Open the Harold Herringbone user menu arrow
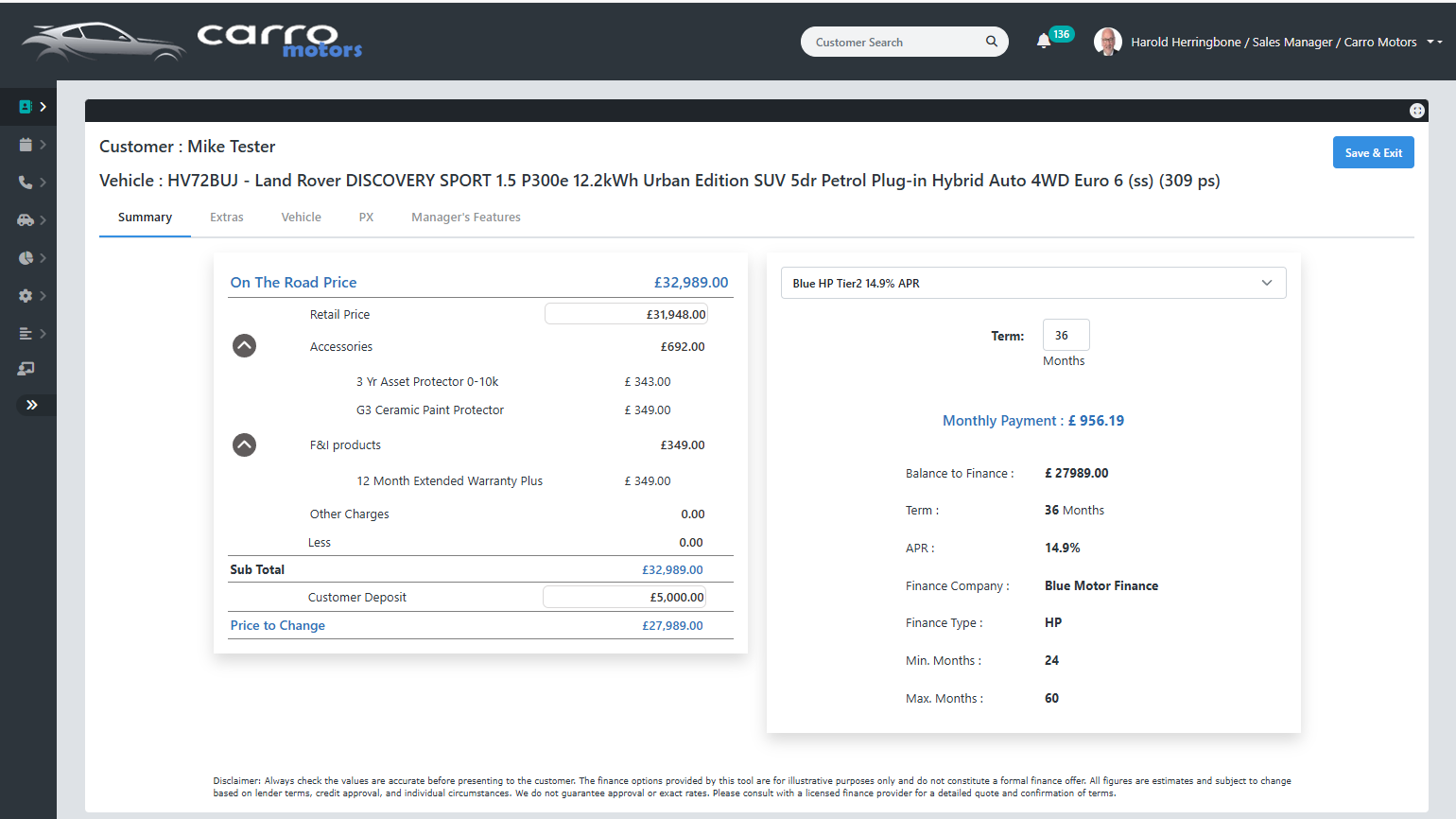Screen dimensions: 1456x819 point(1433,42)
